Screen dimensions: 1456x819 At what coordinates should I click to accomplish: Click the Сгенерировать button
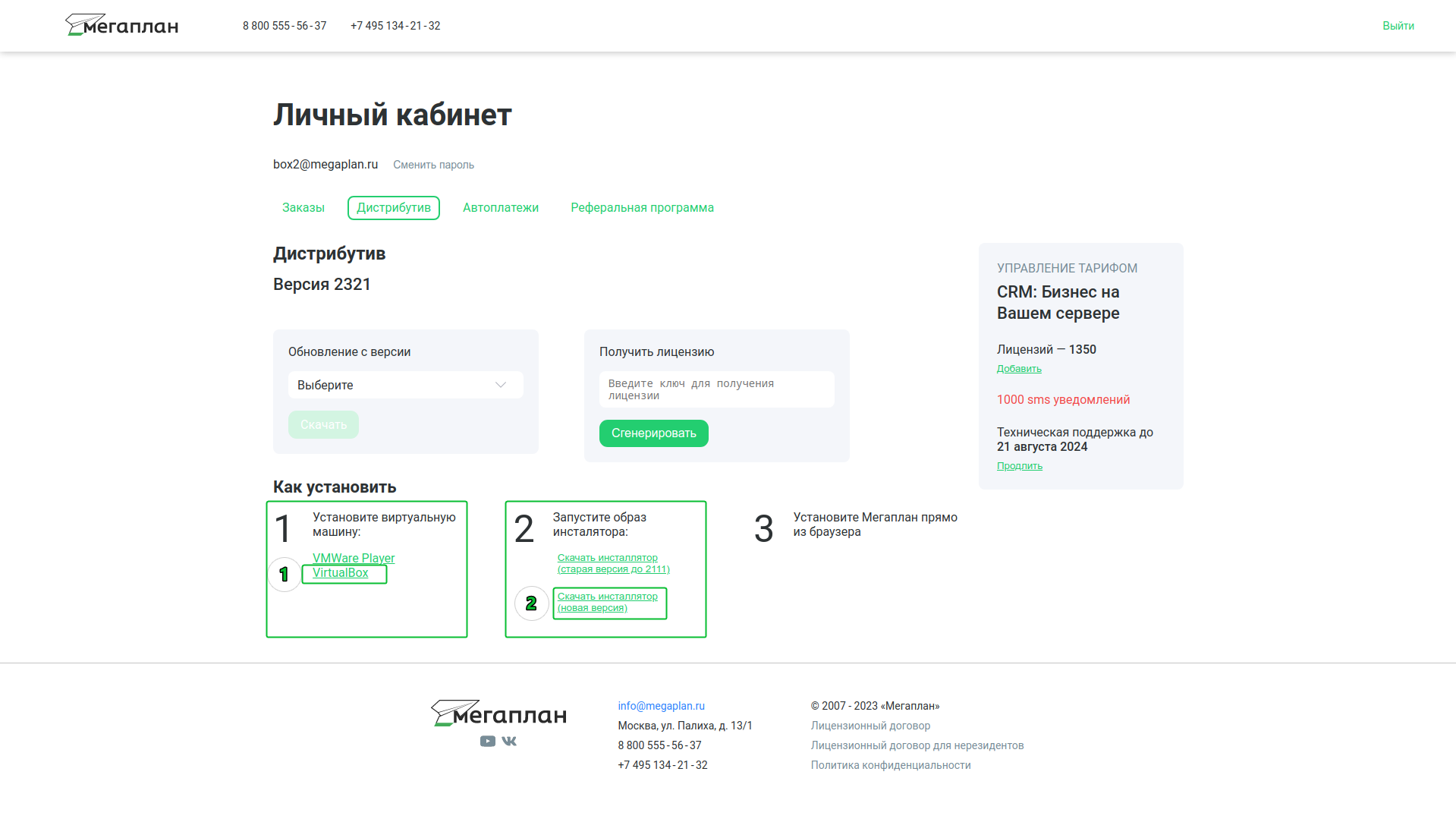pyautogui.click(x=654, y=433)
